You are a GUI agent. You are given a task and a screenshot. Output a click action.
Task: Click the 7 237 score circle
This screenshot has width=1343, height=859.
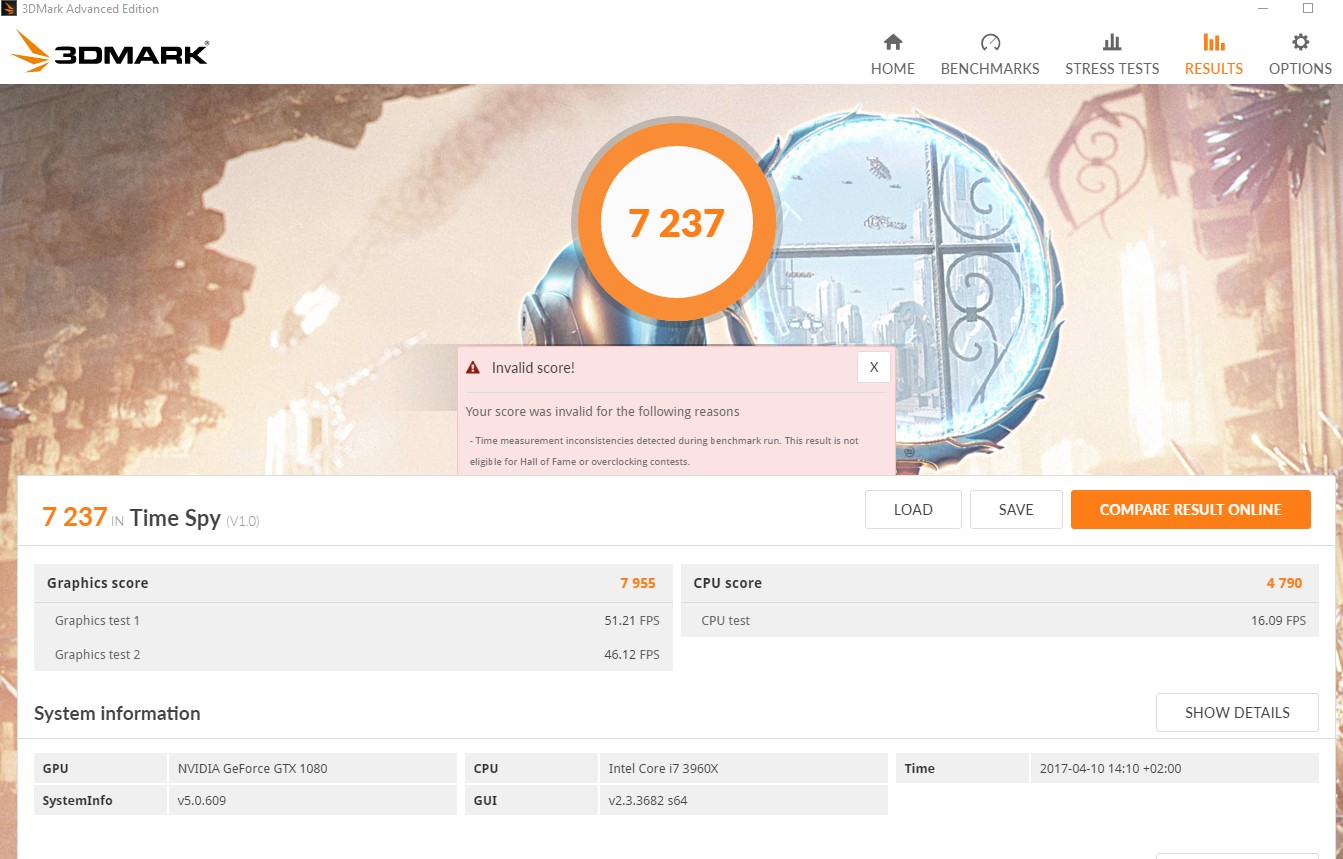pos(676,223)
